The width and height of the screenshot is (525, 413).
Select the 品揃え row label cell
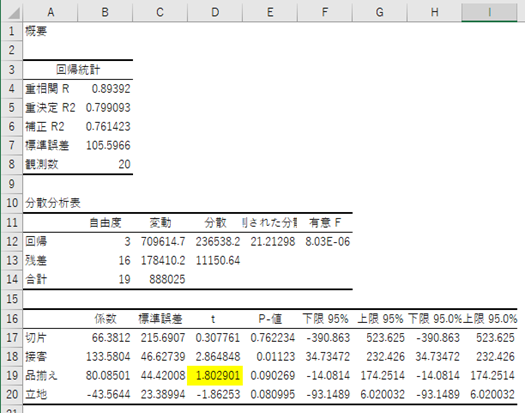(x=50, y=375)
